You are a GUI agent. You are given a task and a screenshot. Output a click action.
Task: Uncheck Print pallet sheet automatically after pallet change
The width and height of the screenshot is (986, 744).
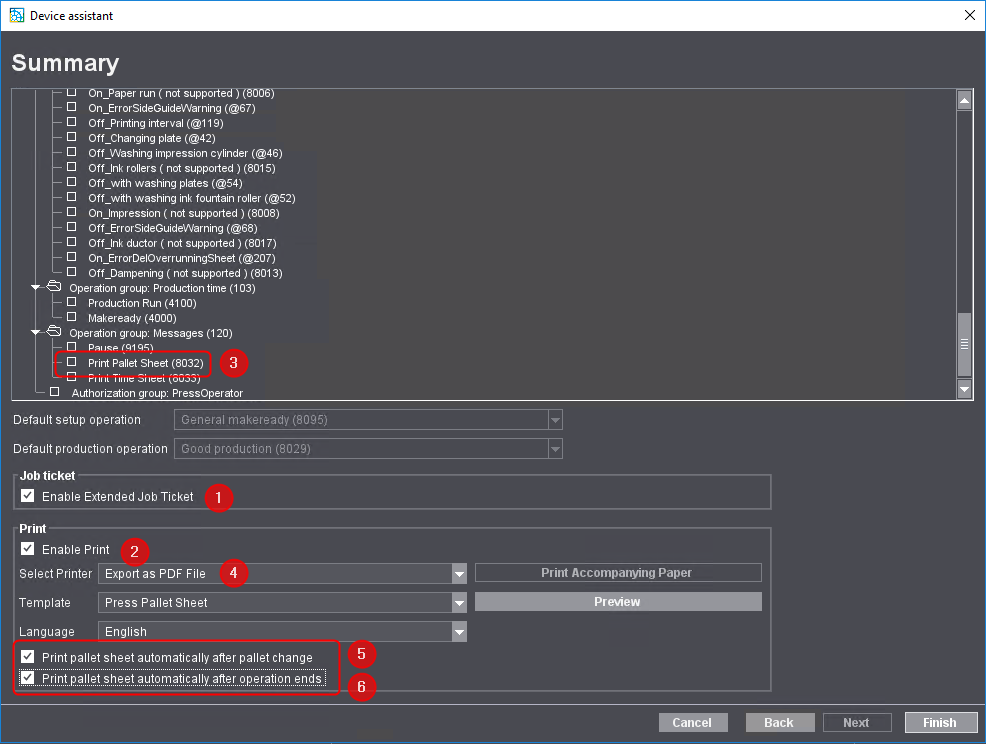(26, 658)
